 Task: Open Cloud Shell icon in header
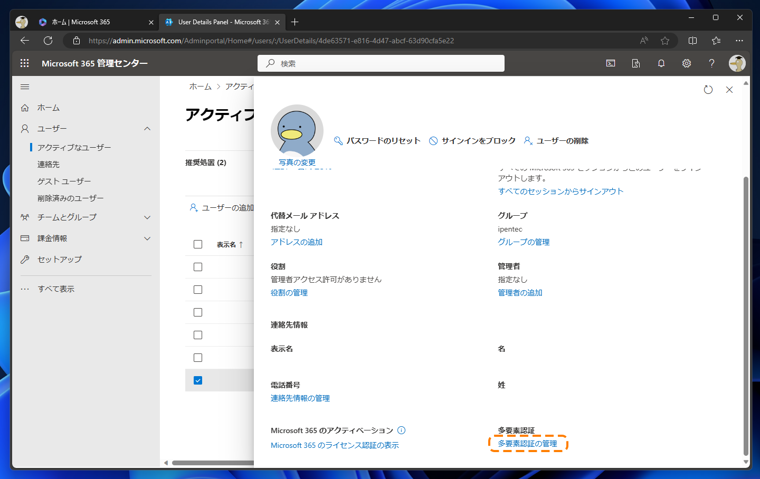[x=610, y=63]
